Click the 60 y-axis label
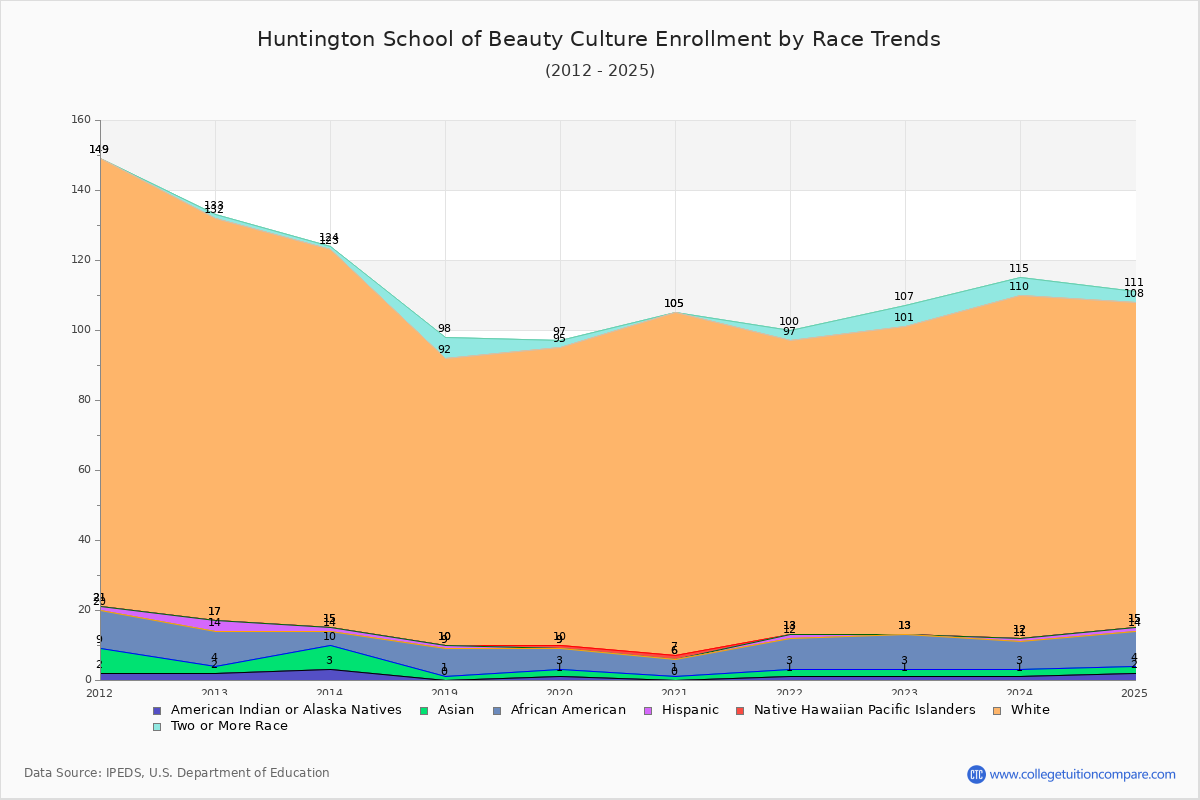This screenshot has height=800, width=1200. [x=84, y=470]
